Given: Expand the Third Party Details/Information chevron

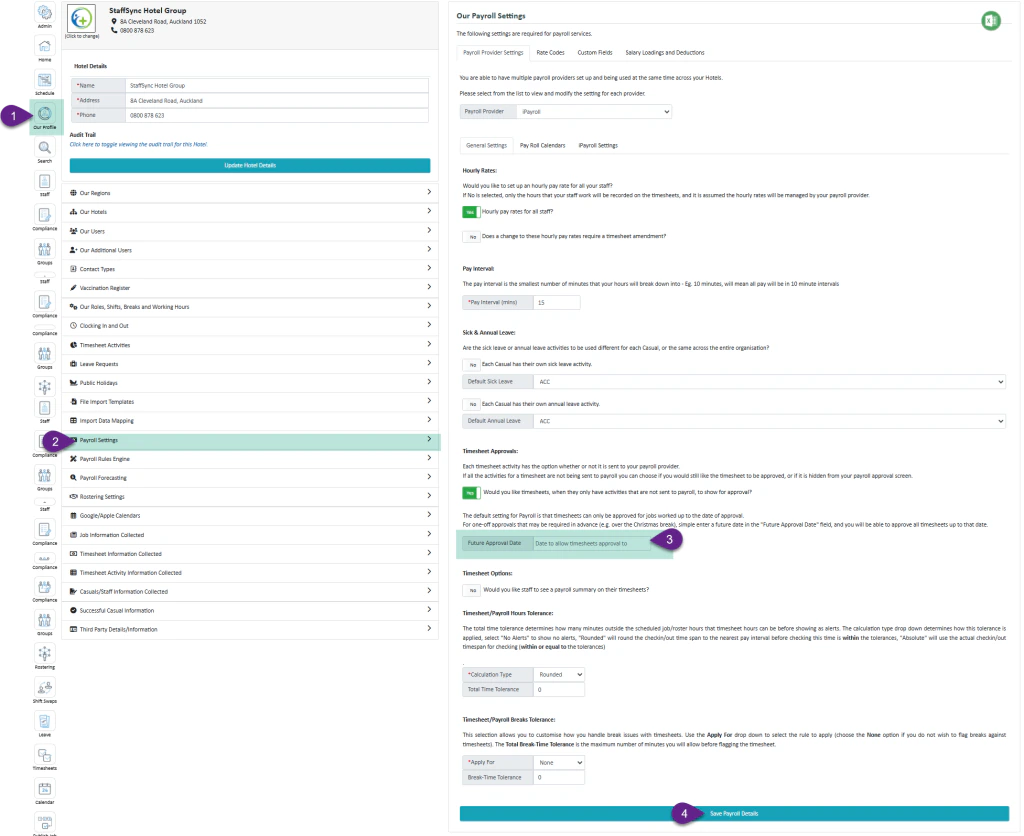Looking at the screenshot, I should (429, 628).
